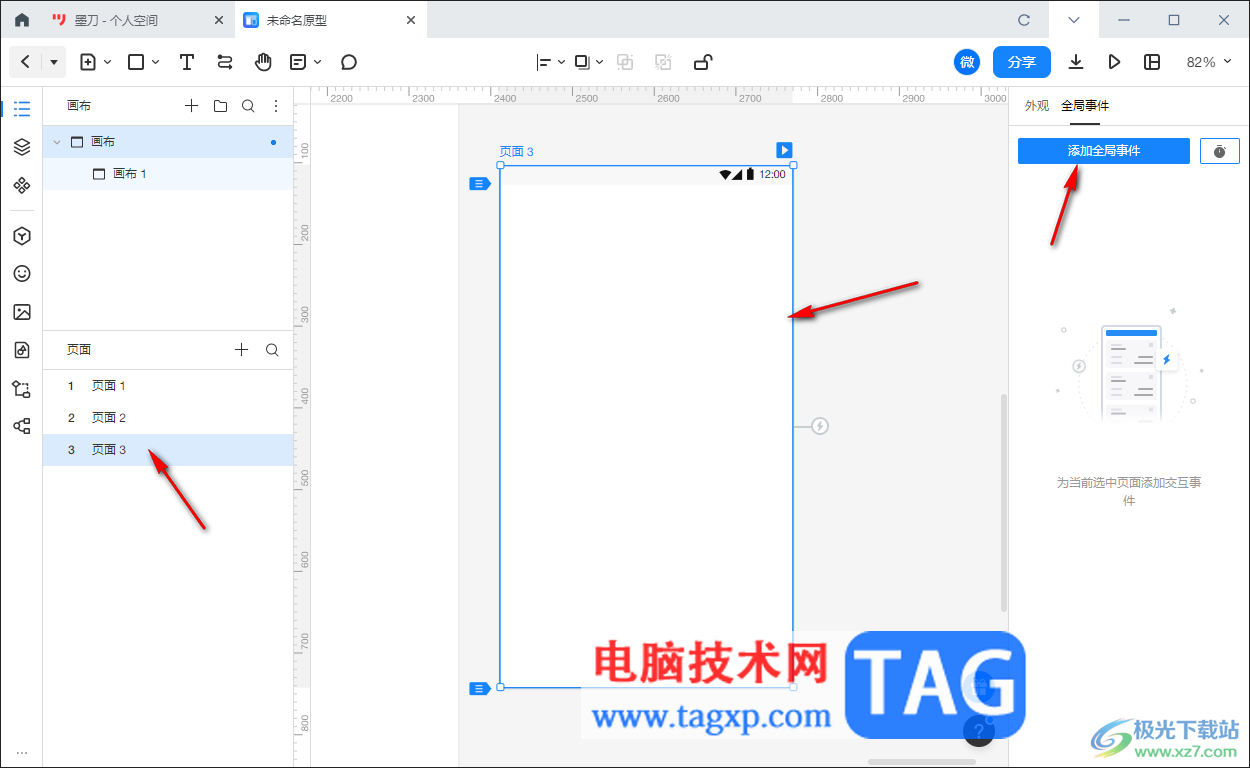The height and width of the screenshot is (768, 1250).
Task: Select the 画布 1 tree item
Action: point(168,174)
